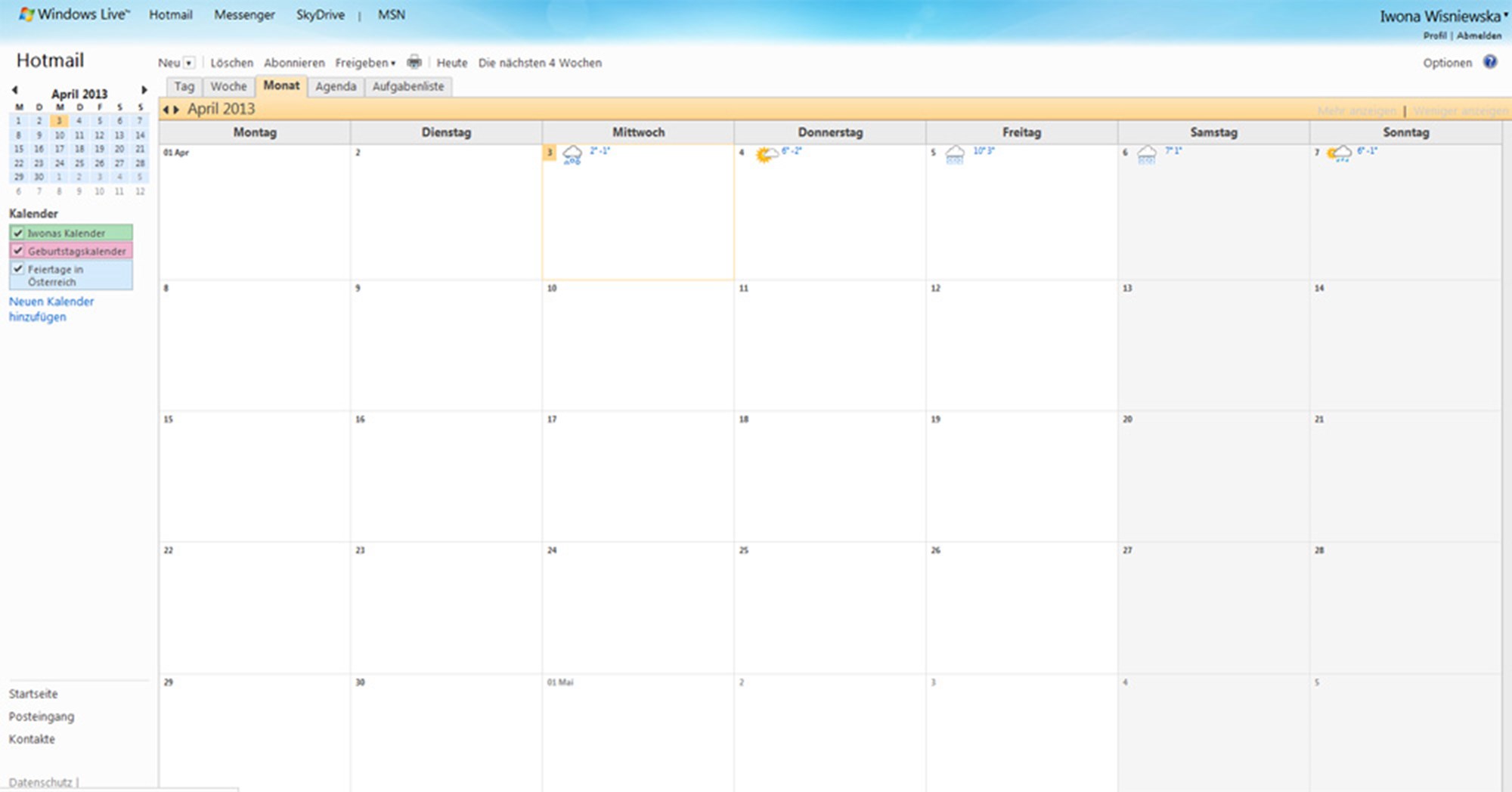Open Profil link
The image size is (1512, 792).
pos(1434,36)
